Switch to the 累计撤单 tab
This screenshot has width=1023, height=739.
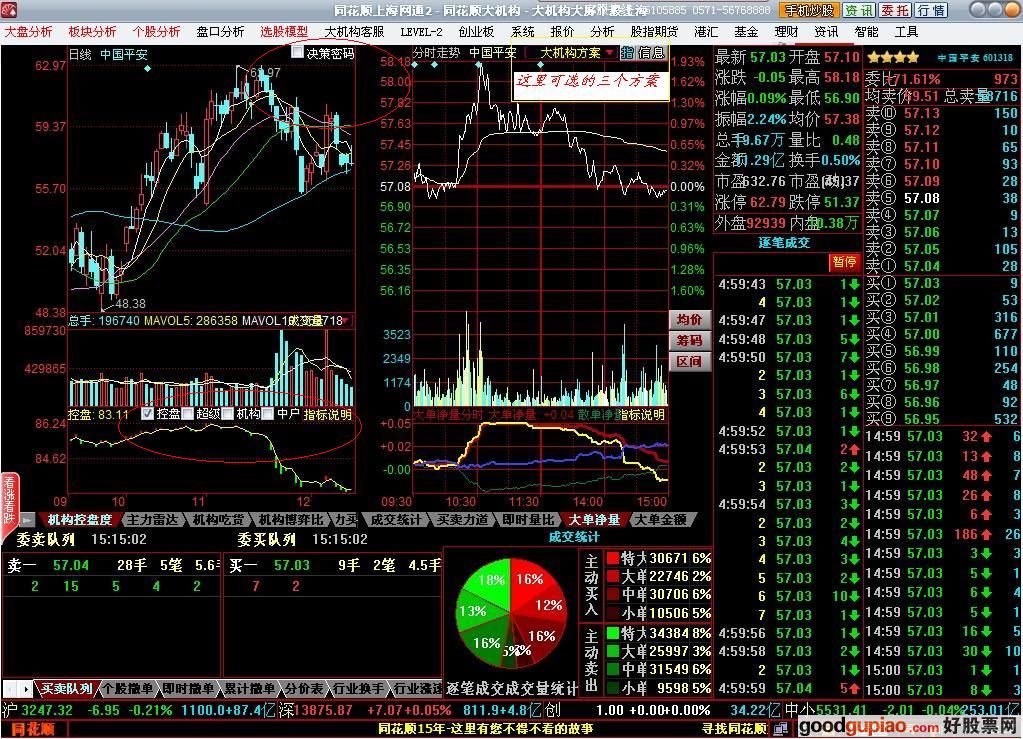point(249,688)
